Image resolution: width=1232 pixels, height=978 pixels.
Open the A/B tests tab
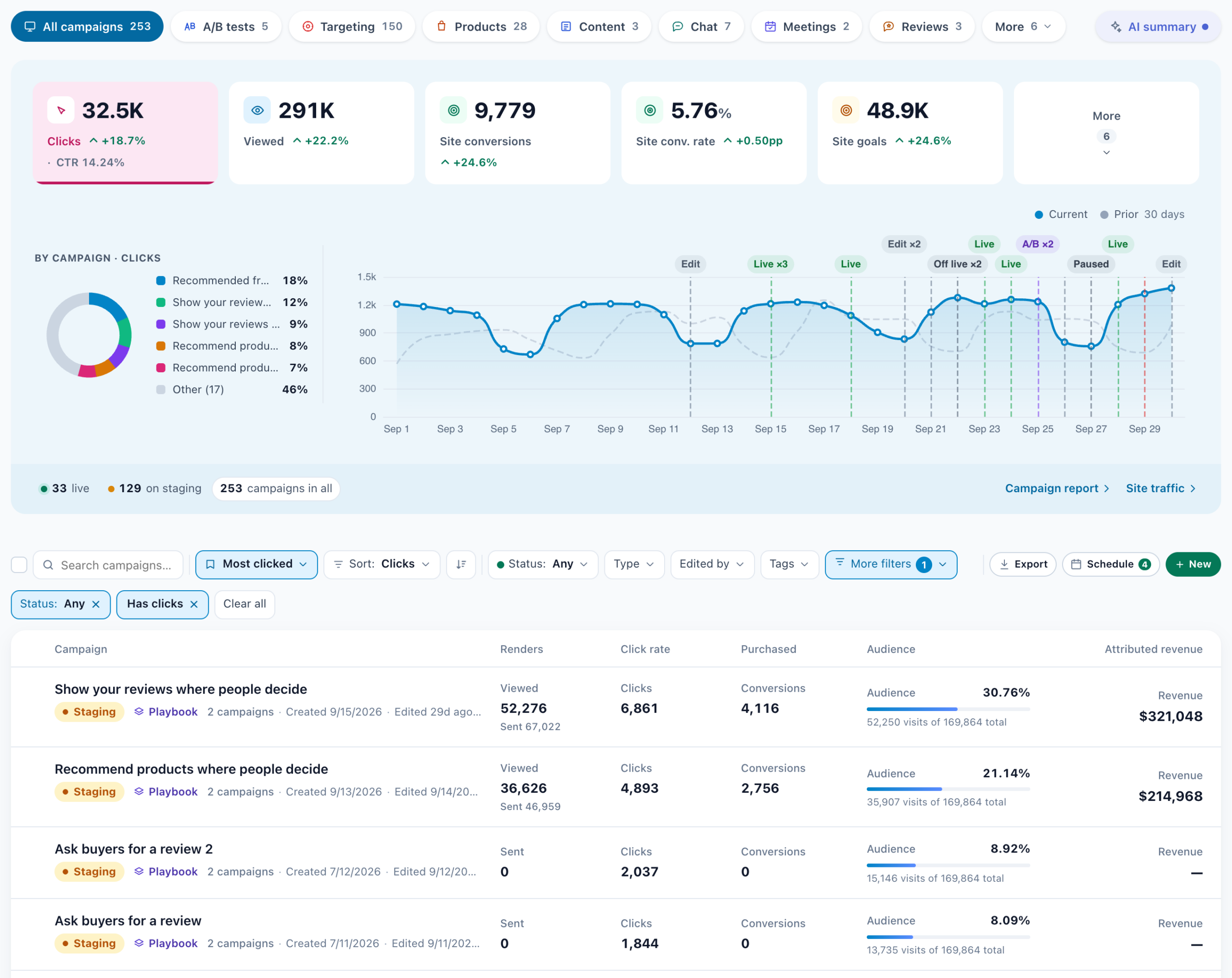coord(226,26)
